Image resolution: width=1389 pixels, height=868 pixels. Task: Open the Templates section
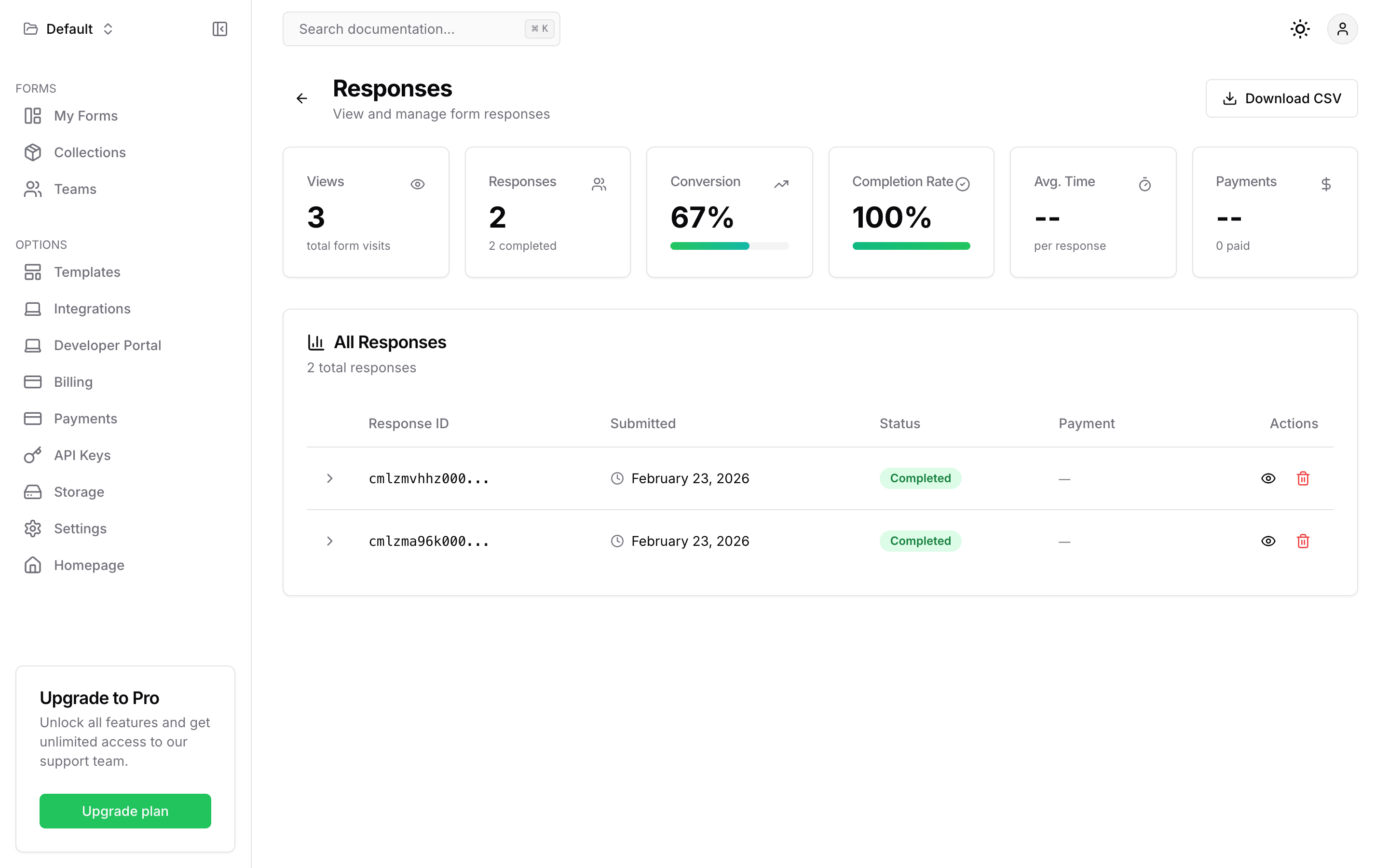tap(87, 271)
